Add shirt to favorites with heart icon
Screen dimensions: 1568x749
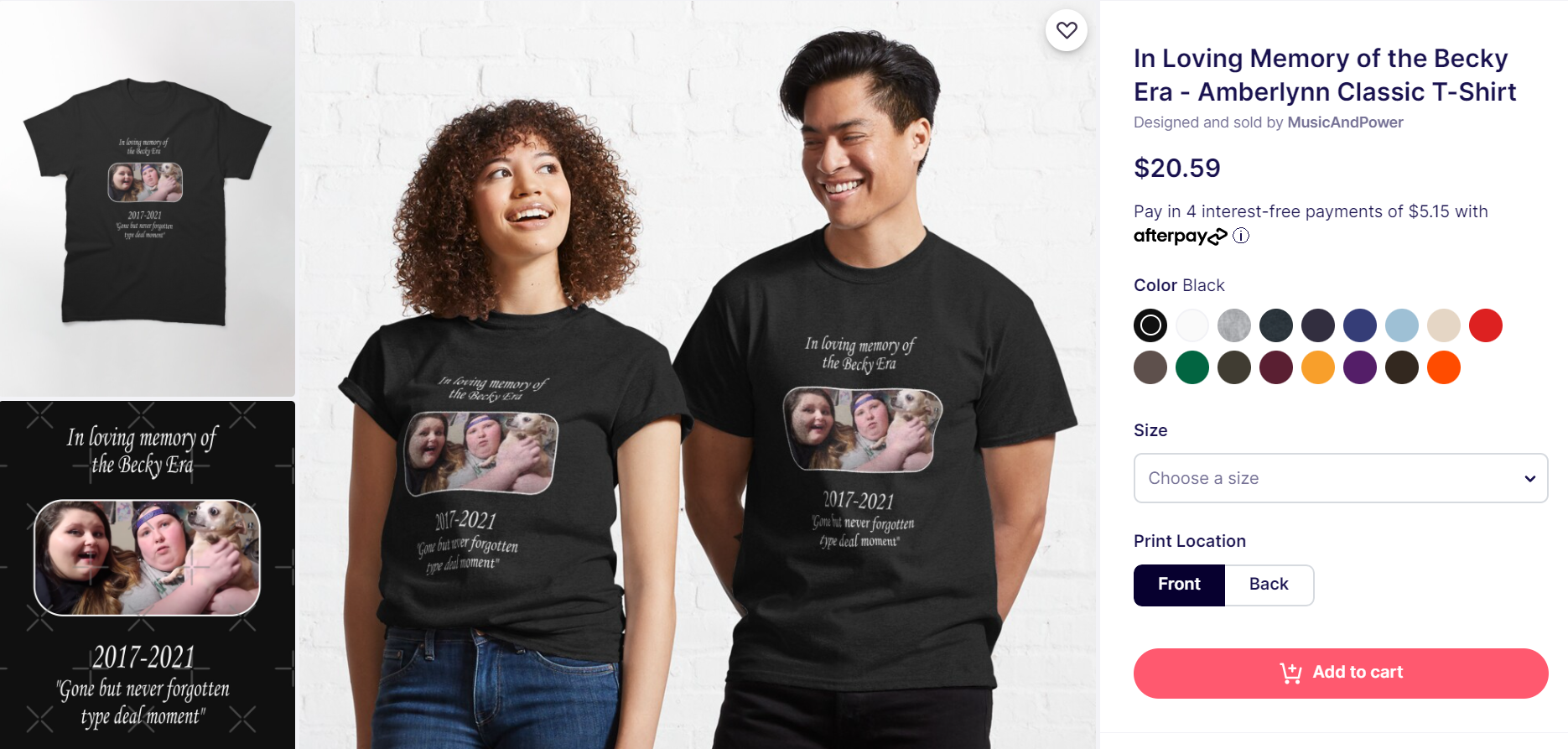click(x=1067, y=30)
